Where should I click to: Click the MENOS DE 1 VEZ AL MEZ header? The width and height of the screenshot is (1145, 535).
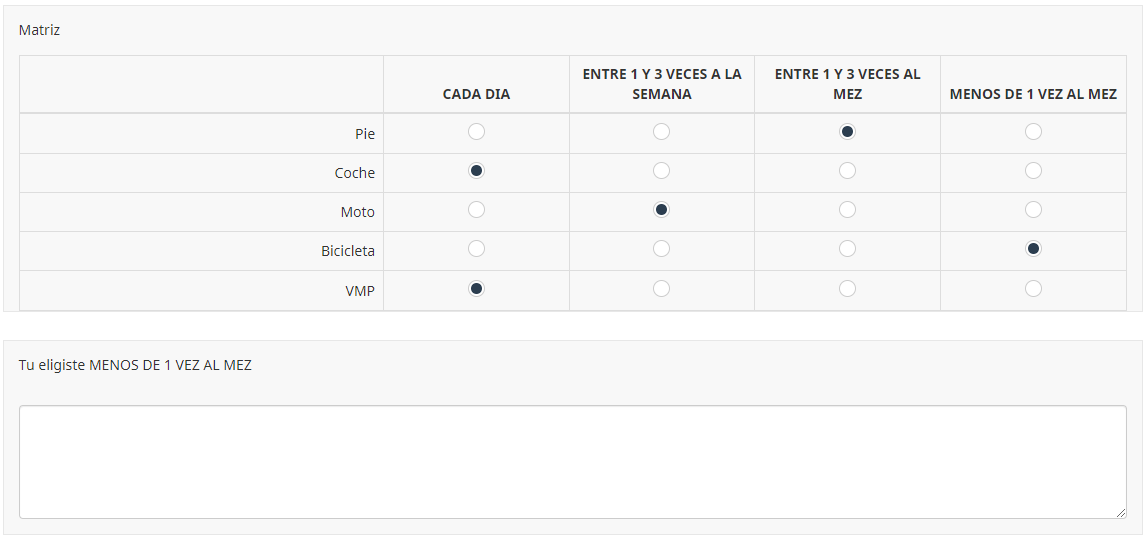coord(1033,94)
